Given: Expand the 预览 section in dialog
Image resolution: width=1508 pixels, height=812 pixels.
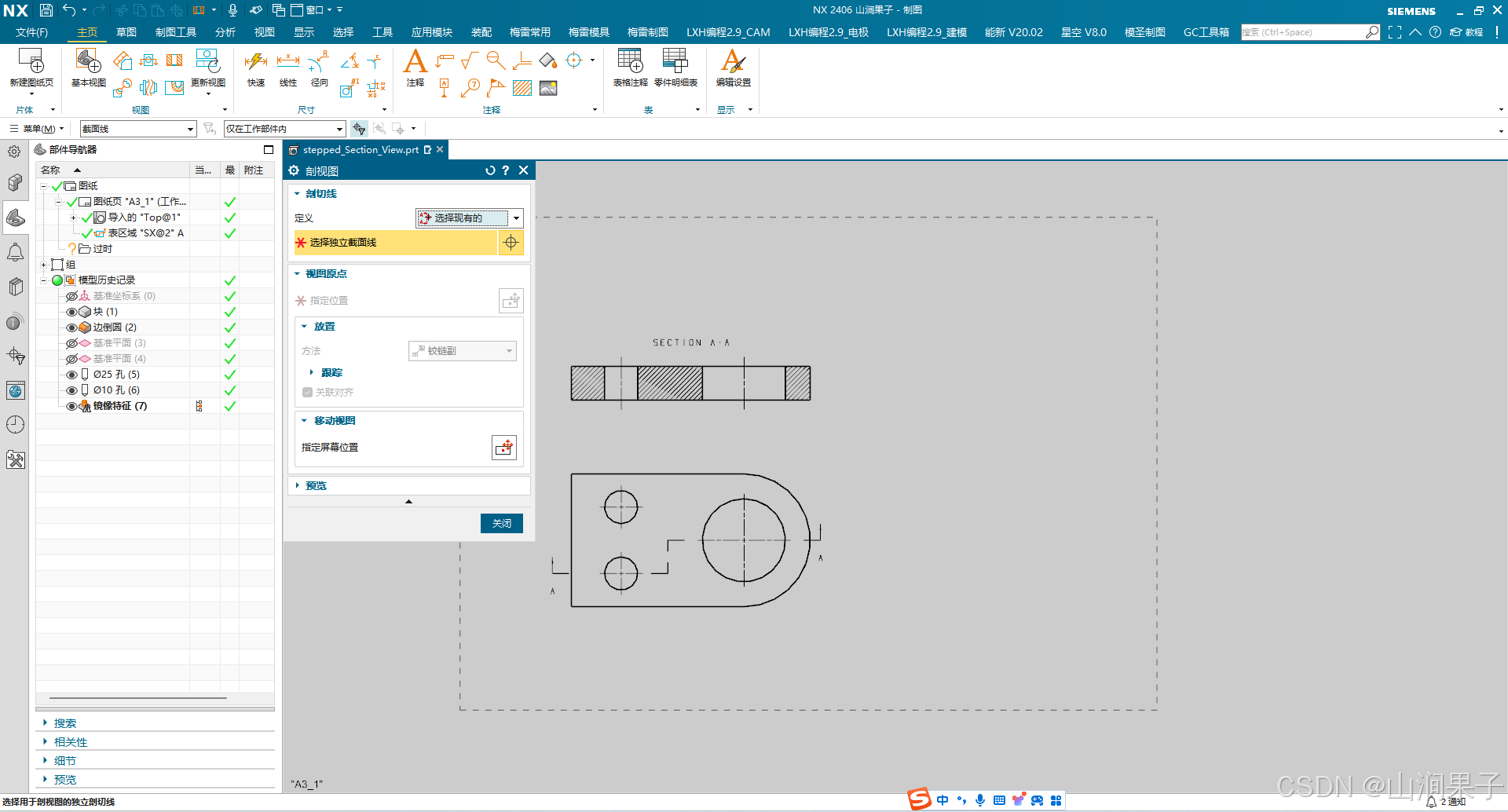Looking at the screenshot, I should (x=297, y=485).
